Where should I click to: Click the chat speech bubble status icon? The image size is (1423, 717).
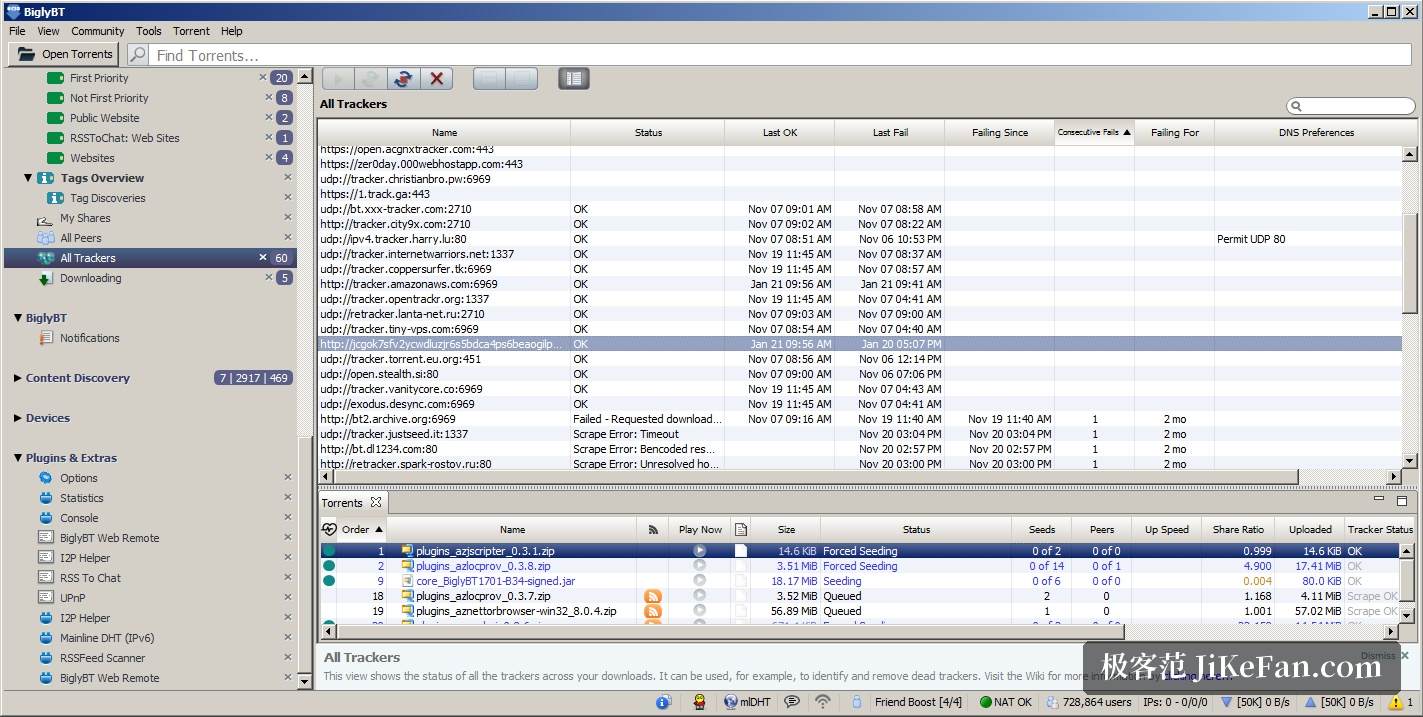tap(792, 702)
